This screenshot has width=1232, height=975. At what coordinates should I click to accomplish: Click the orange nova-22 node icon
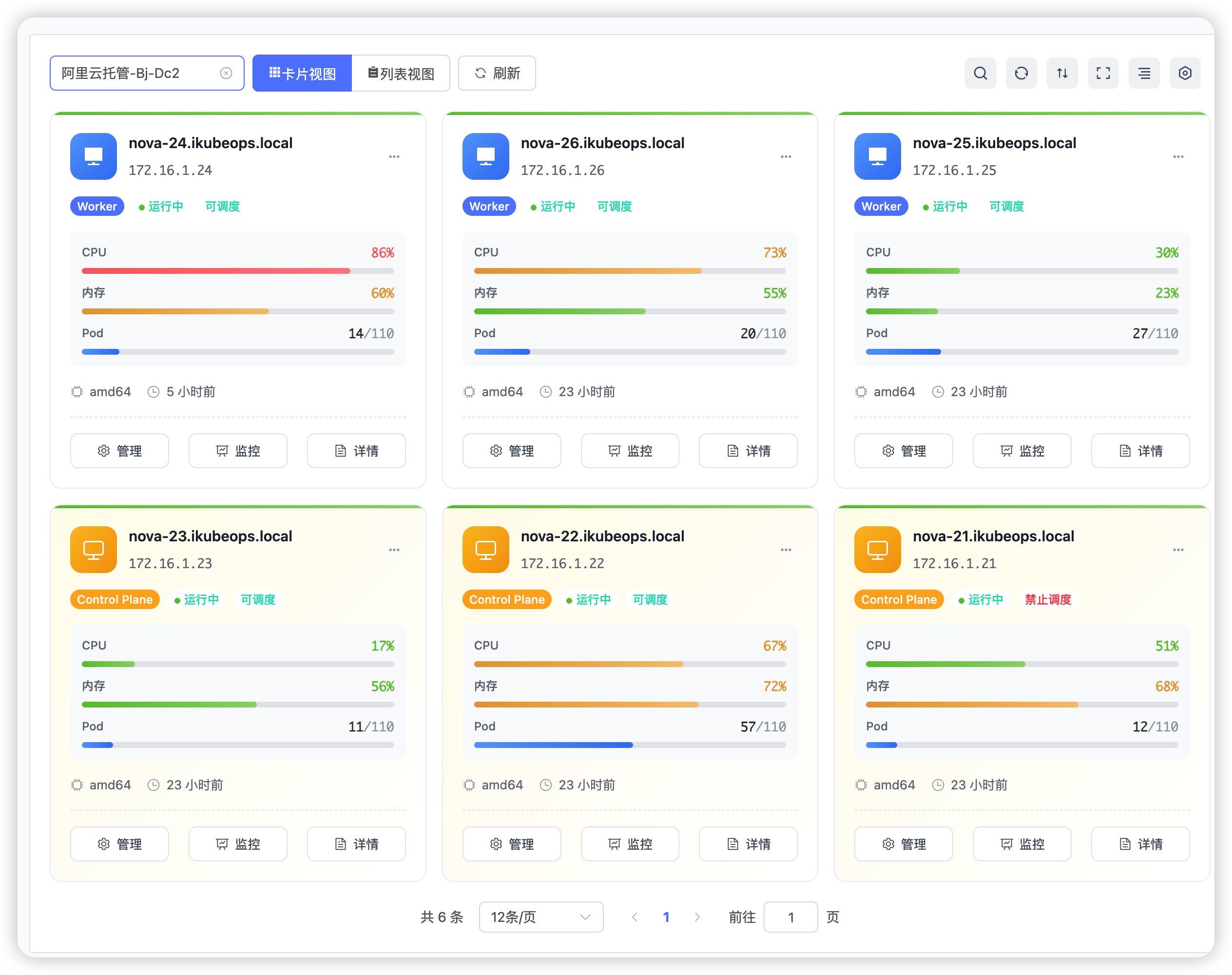point(485,549)
